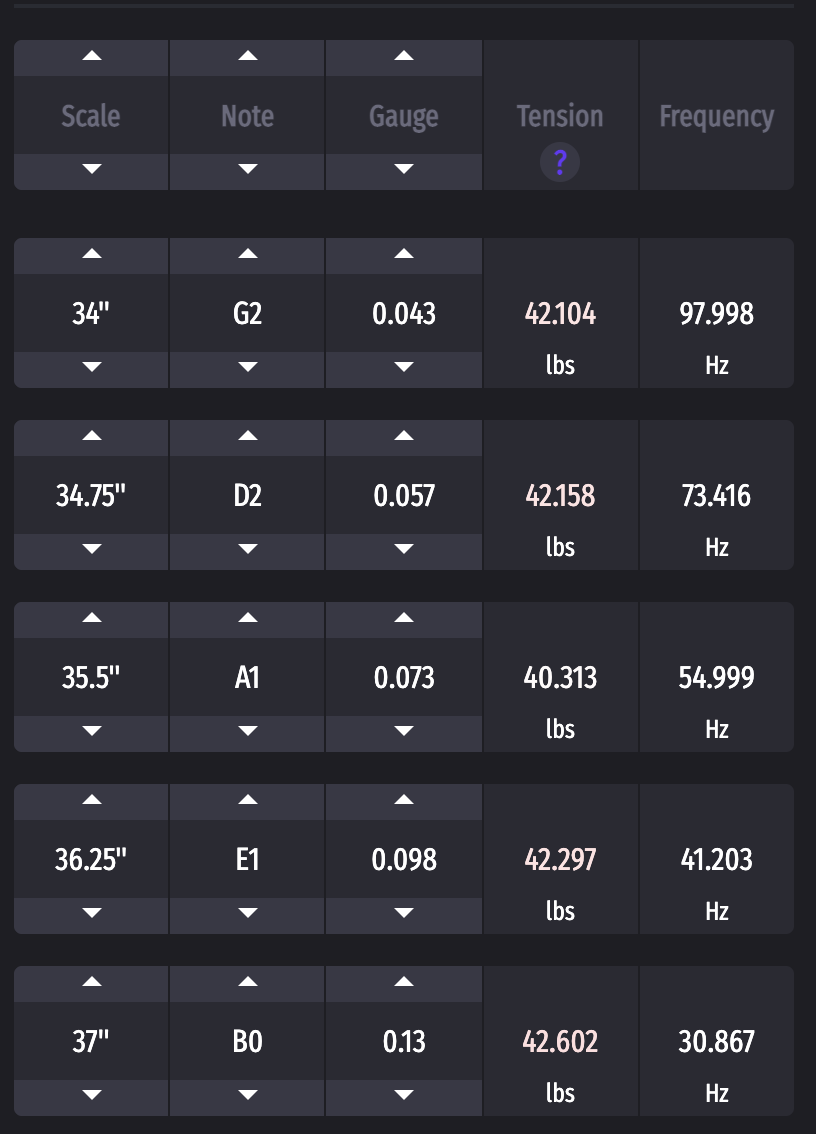
Task: Decrease all gauges using header down arrow
Action: [404, 171]
